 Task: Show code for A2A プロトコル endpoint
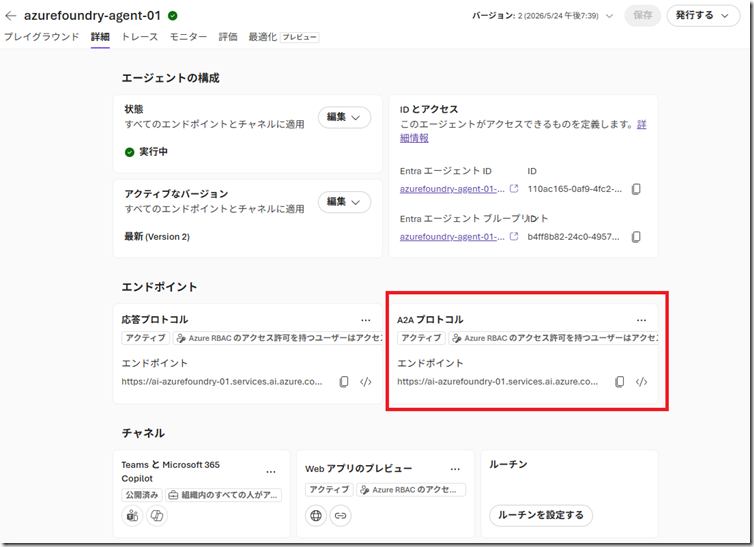[x=641, y=382]
